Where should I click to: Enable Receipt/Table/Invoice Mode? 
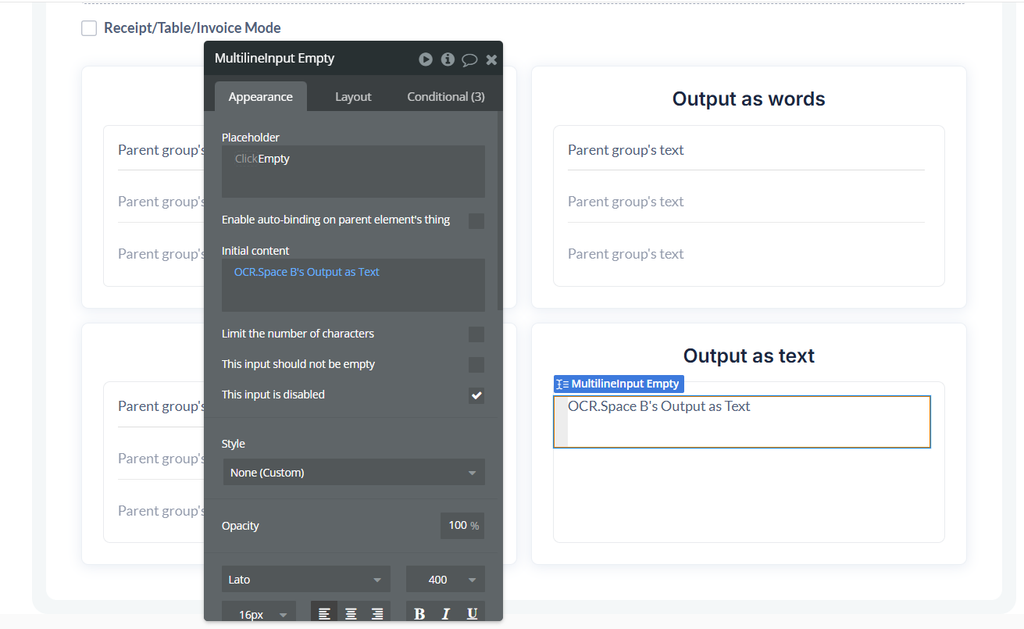tap(88, 28)
